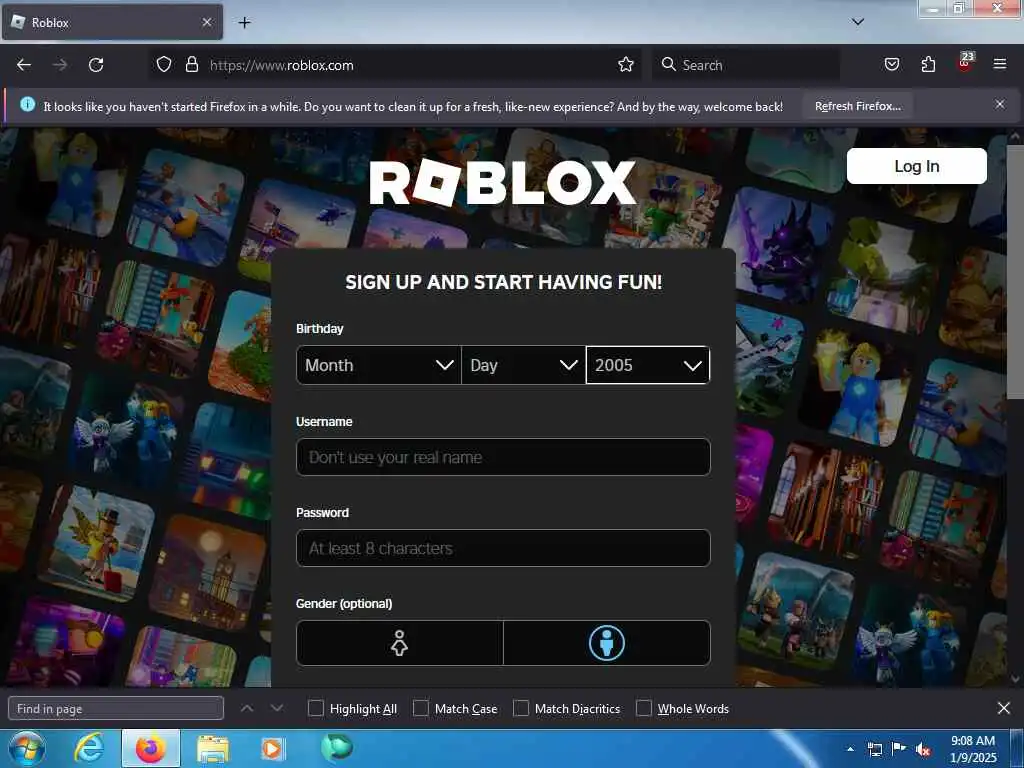Enable the Match Case checkbox

(x=421, y=708)
